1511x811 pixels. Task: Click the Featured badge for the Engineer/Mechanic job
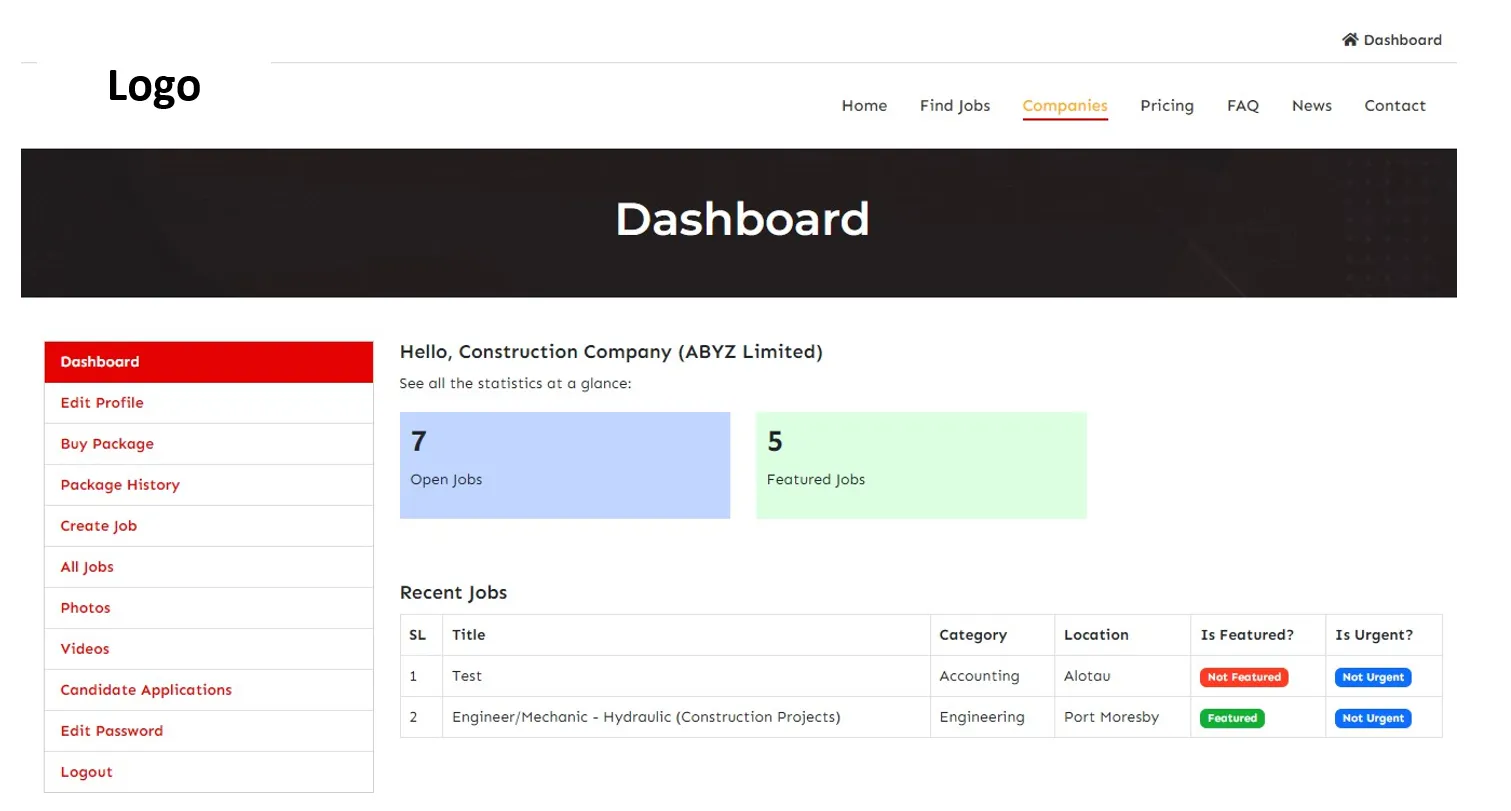pyautogui.click(x=1232, y=717)
